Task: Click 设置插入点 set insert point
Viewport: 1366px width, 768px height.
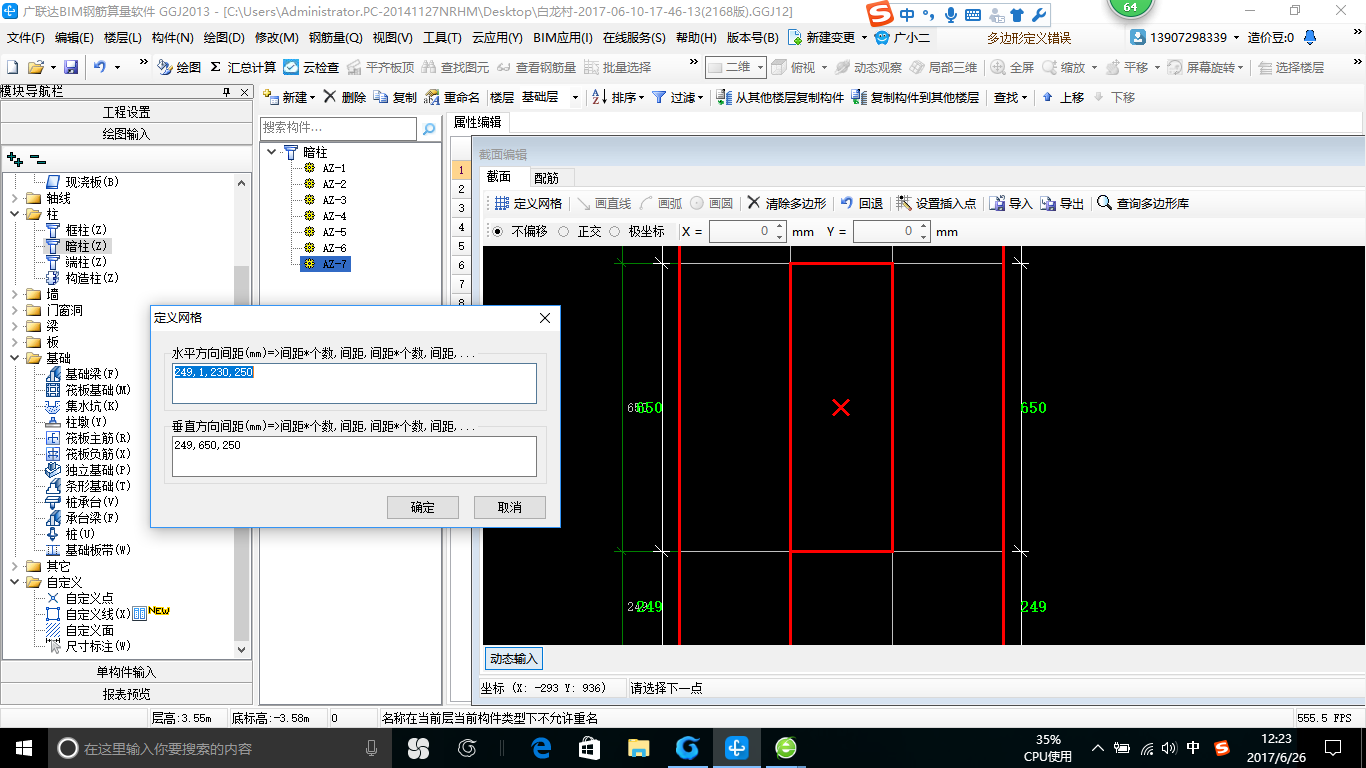Action: [936, 203]
